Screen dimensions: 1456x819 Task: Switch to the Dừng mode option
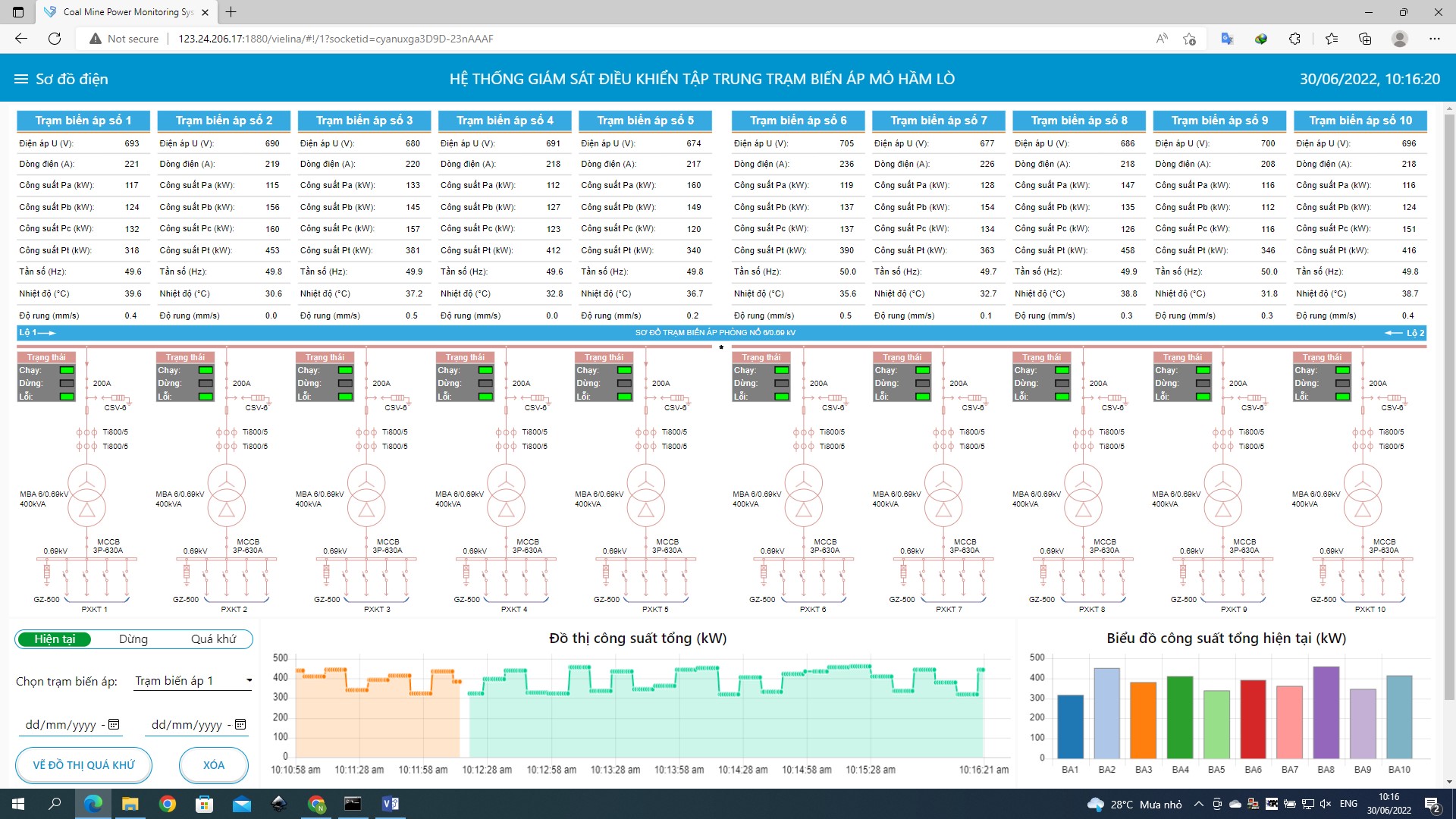click(133, 639)
